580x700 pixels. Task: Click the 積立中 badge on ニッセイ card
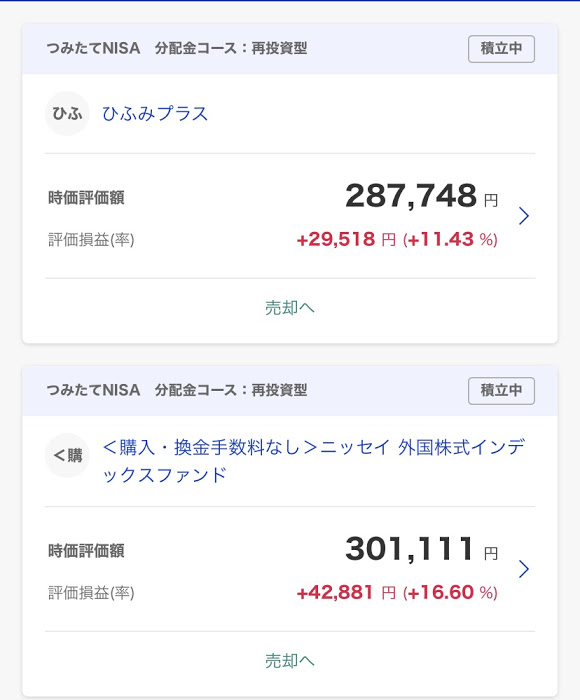click(501, 391)
